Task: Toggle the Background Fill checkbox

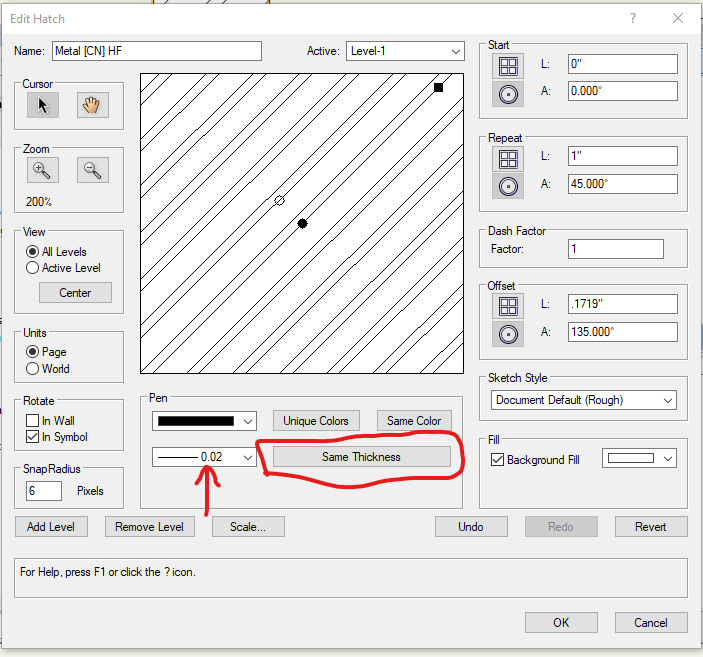Action: coord(498,459)
